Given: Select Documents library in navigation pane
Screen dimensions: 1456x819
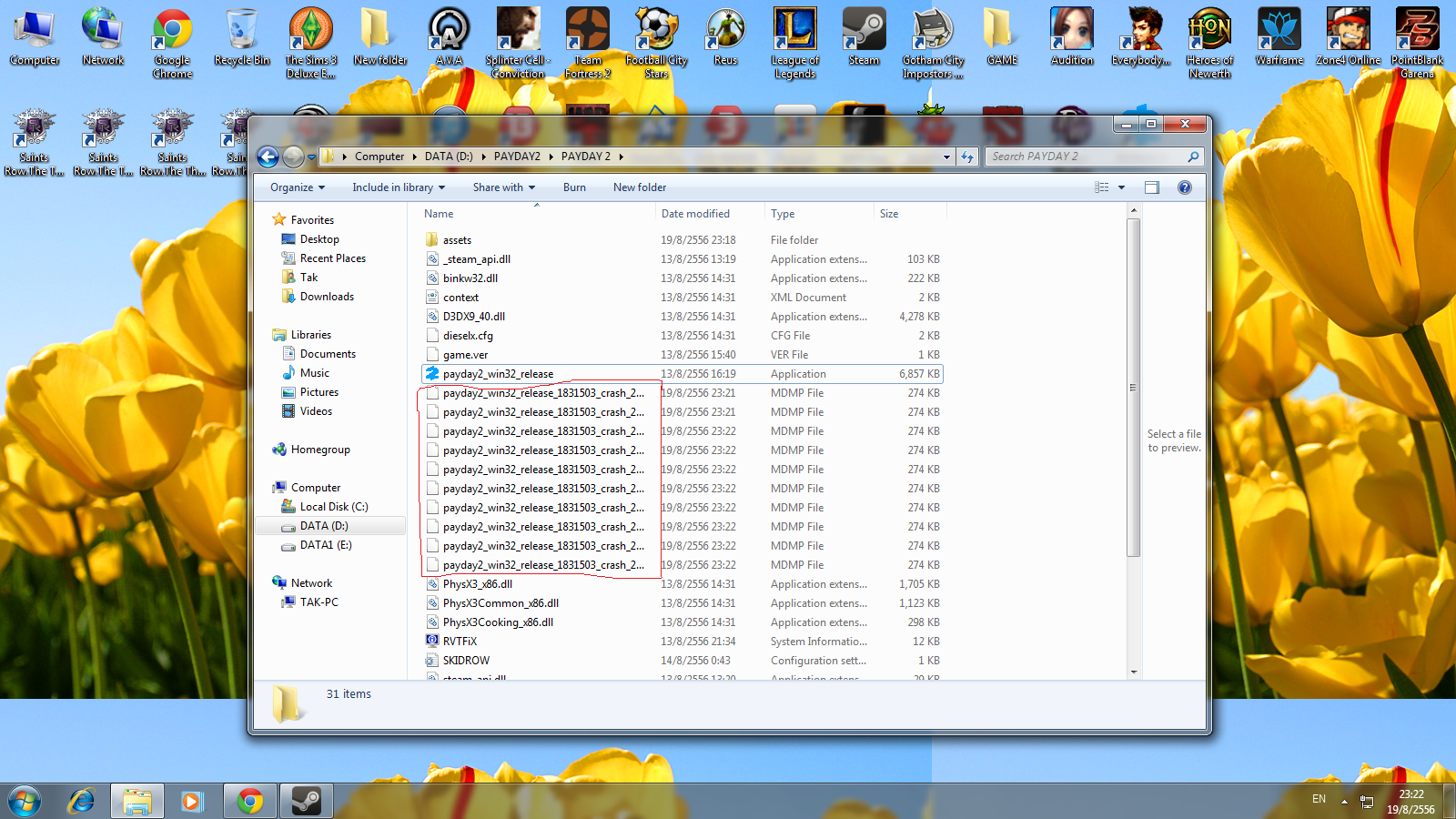Looking at the screenshot, I should pos(328,354).
